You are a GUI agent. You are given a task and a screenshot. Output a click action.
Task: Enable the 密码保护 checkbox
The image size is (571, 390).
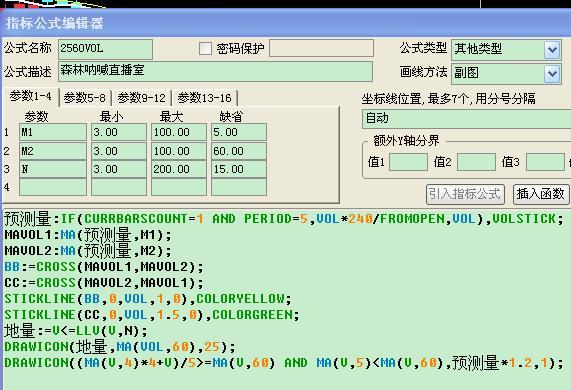pyautogui.click(x=205, y=48)
